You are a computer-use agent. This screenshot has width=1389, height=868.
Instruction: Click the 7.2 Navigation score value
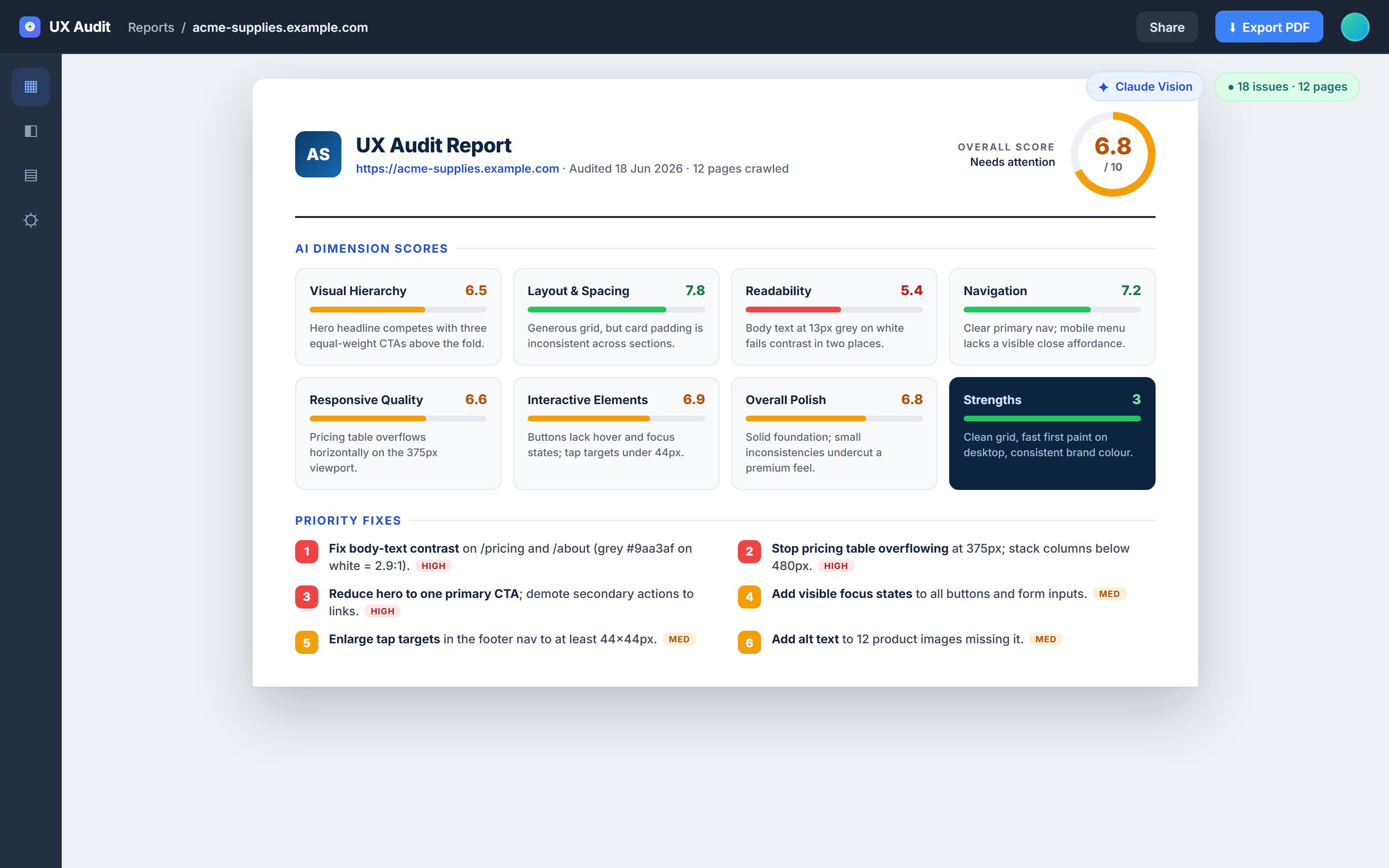1130,290
